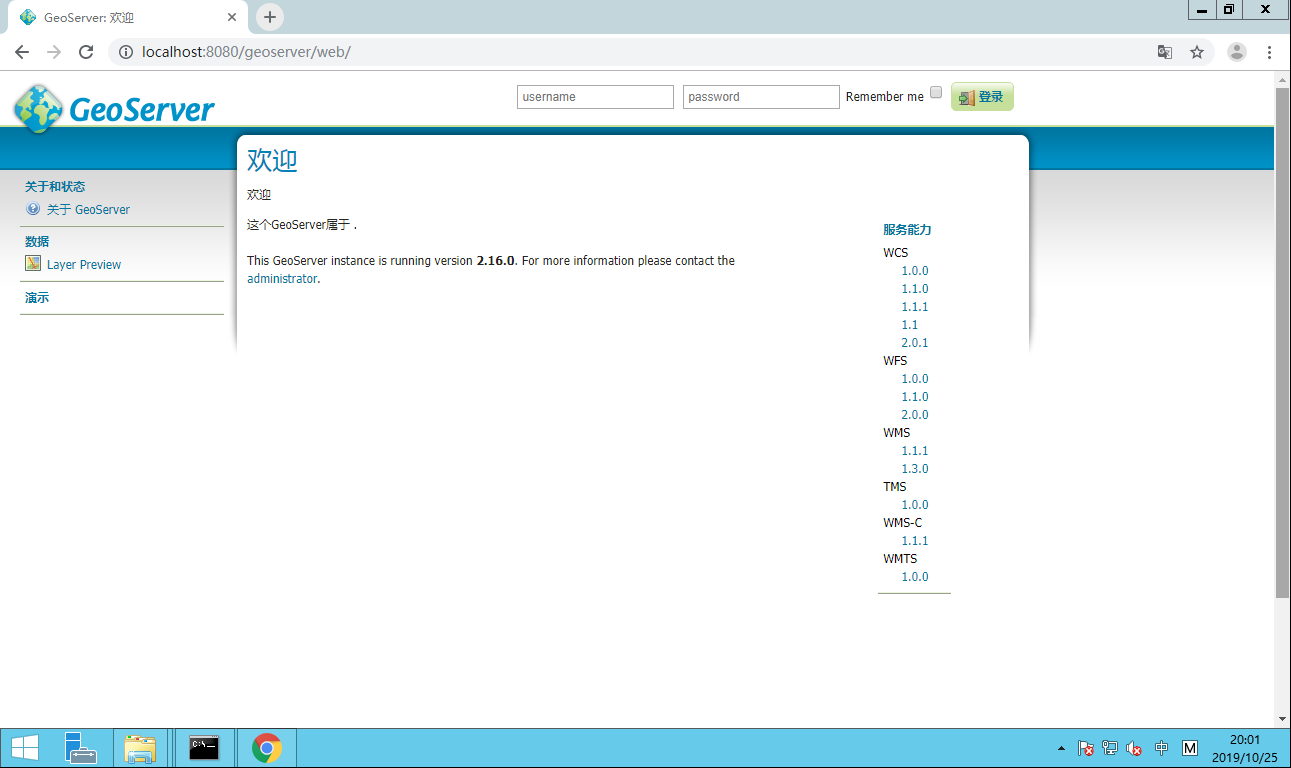
Task: Open File Explorer from the taskbar
Action: click(140, 748)
